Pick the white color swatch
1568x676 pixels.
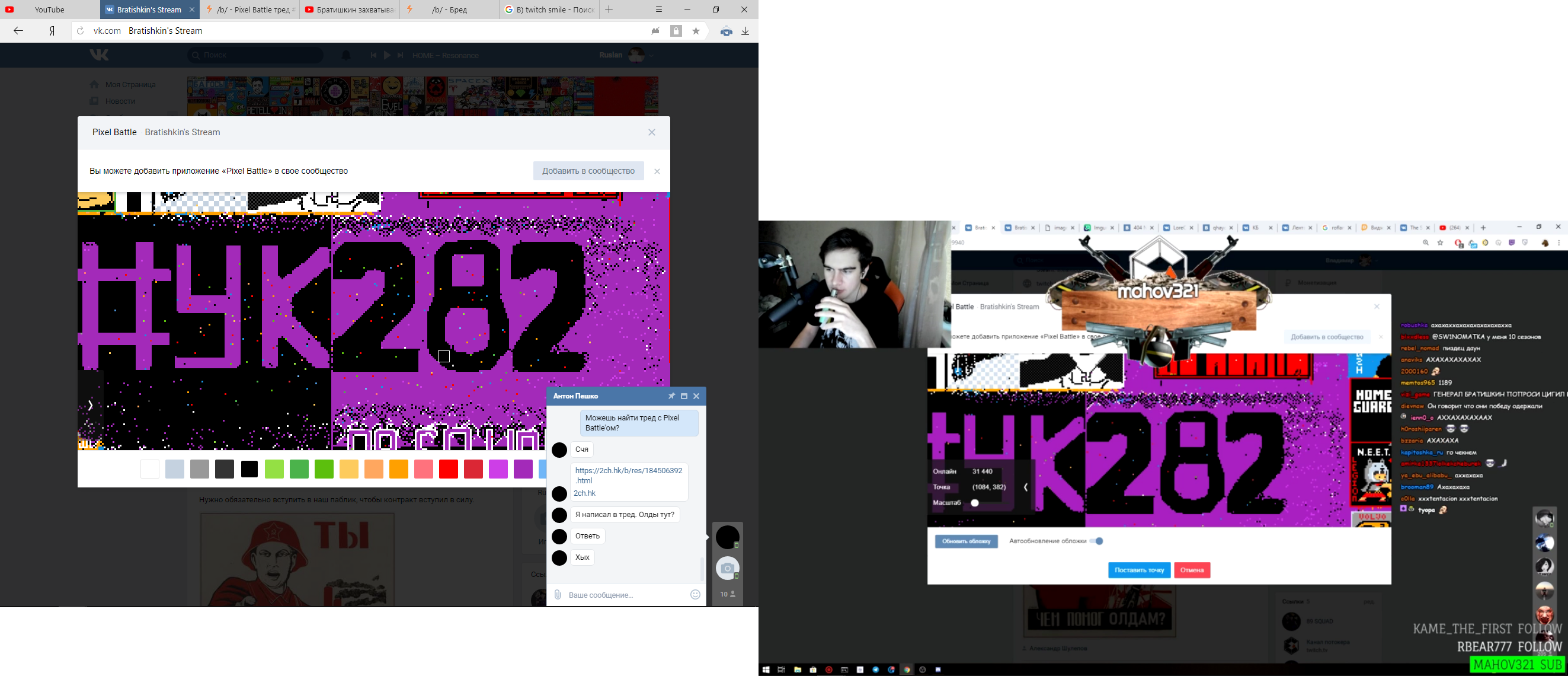[x=150, y=469]
